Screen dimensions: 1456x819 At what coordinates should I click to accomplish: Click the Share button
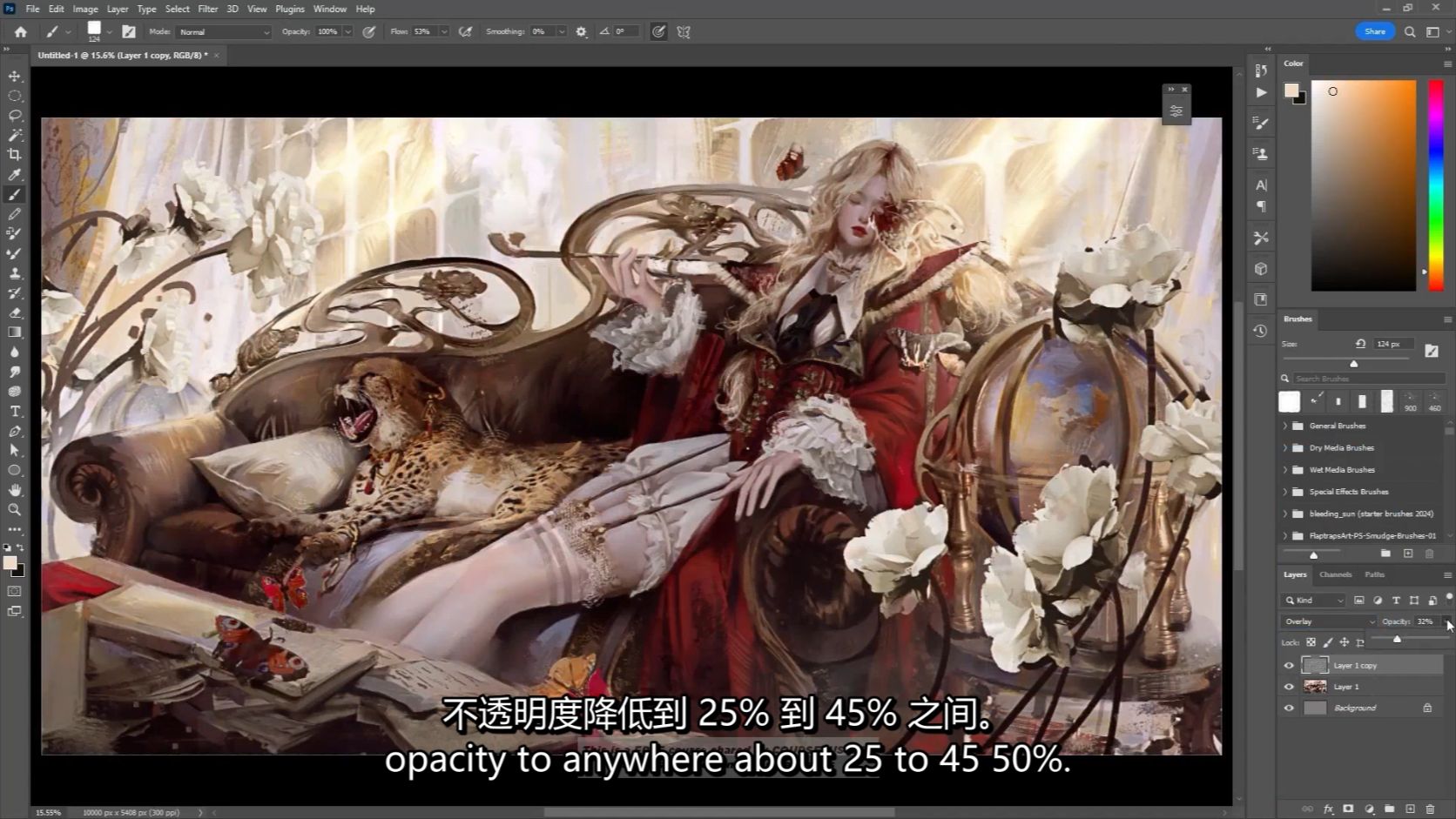1375,32
